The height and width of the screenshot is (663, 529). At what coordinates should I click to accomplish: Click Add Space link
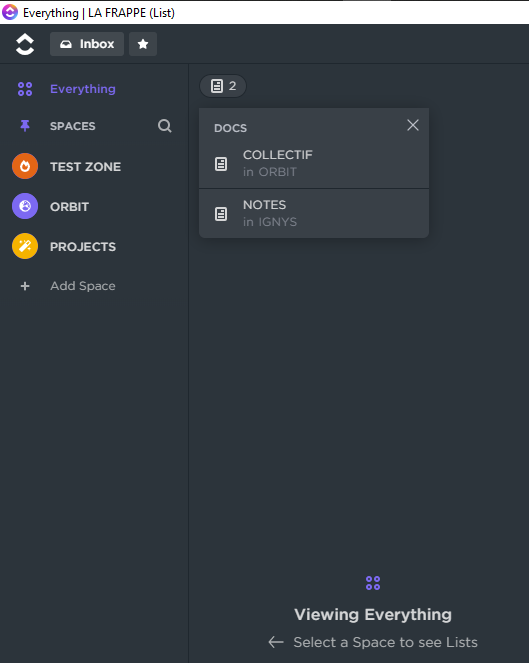click(x=82, y=286)
